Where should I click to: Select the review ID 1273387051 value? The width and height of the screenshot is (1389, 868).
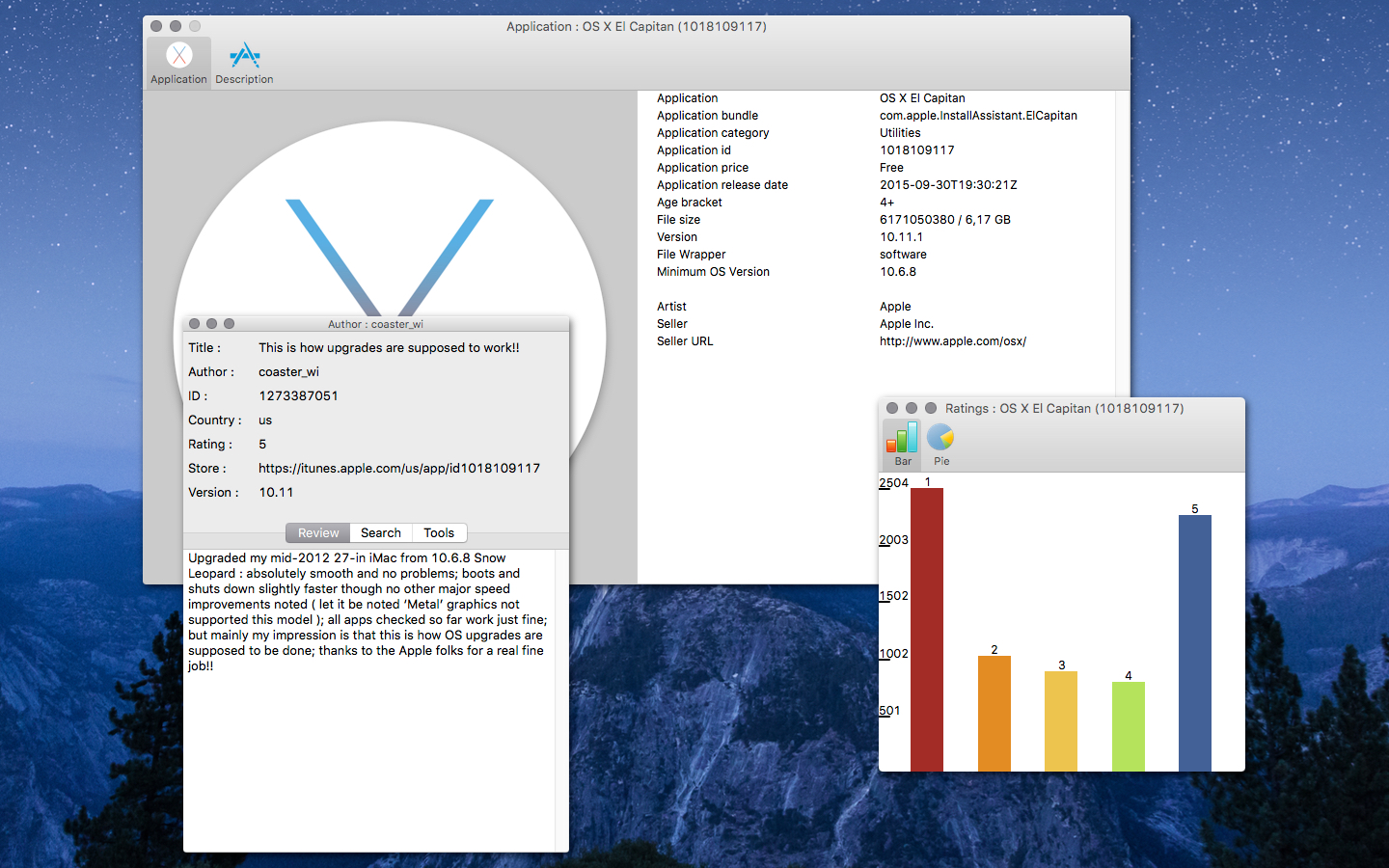click(298, 395)
